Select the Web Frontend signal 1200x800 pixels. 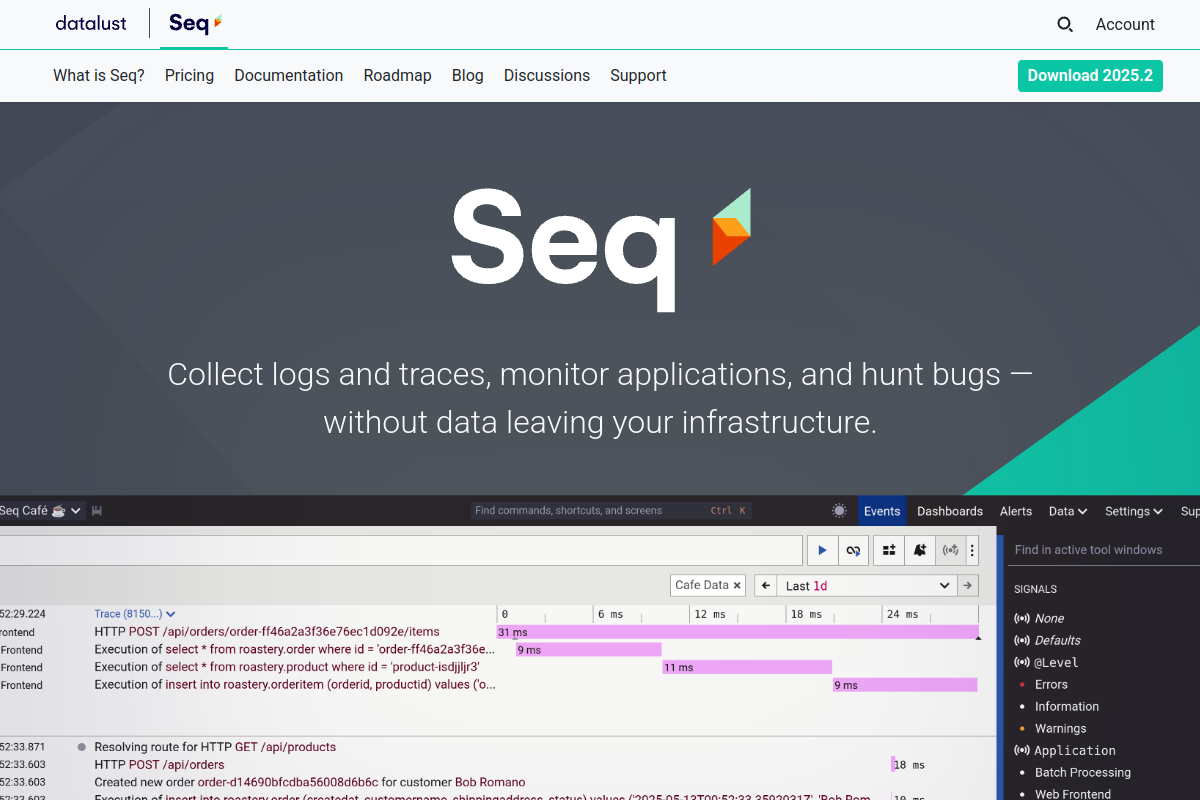point(1073,794)
